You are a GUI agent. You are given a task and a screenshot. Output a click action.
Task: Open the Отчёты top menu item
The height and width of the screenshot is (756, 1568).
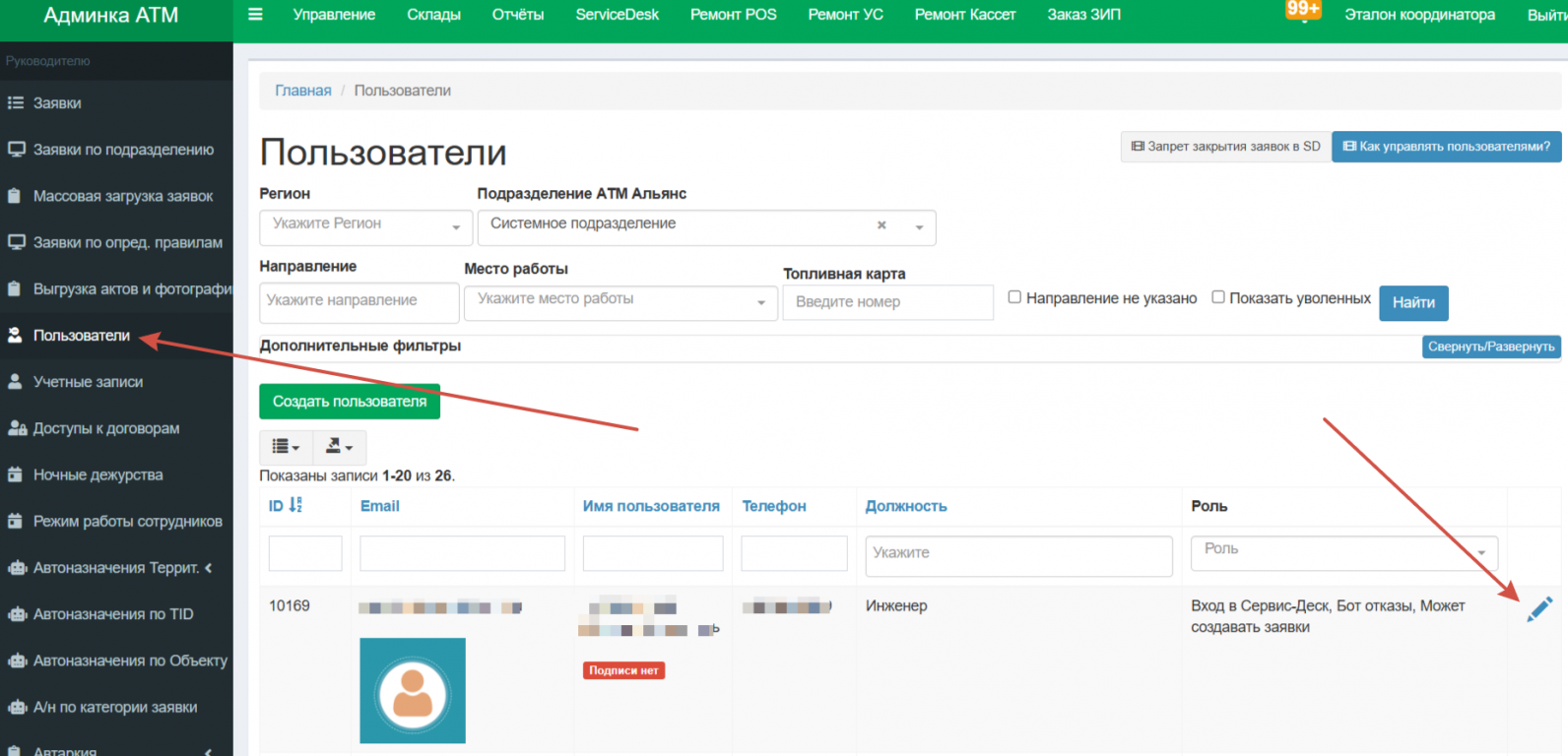[x=518, y=15]
